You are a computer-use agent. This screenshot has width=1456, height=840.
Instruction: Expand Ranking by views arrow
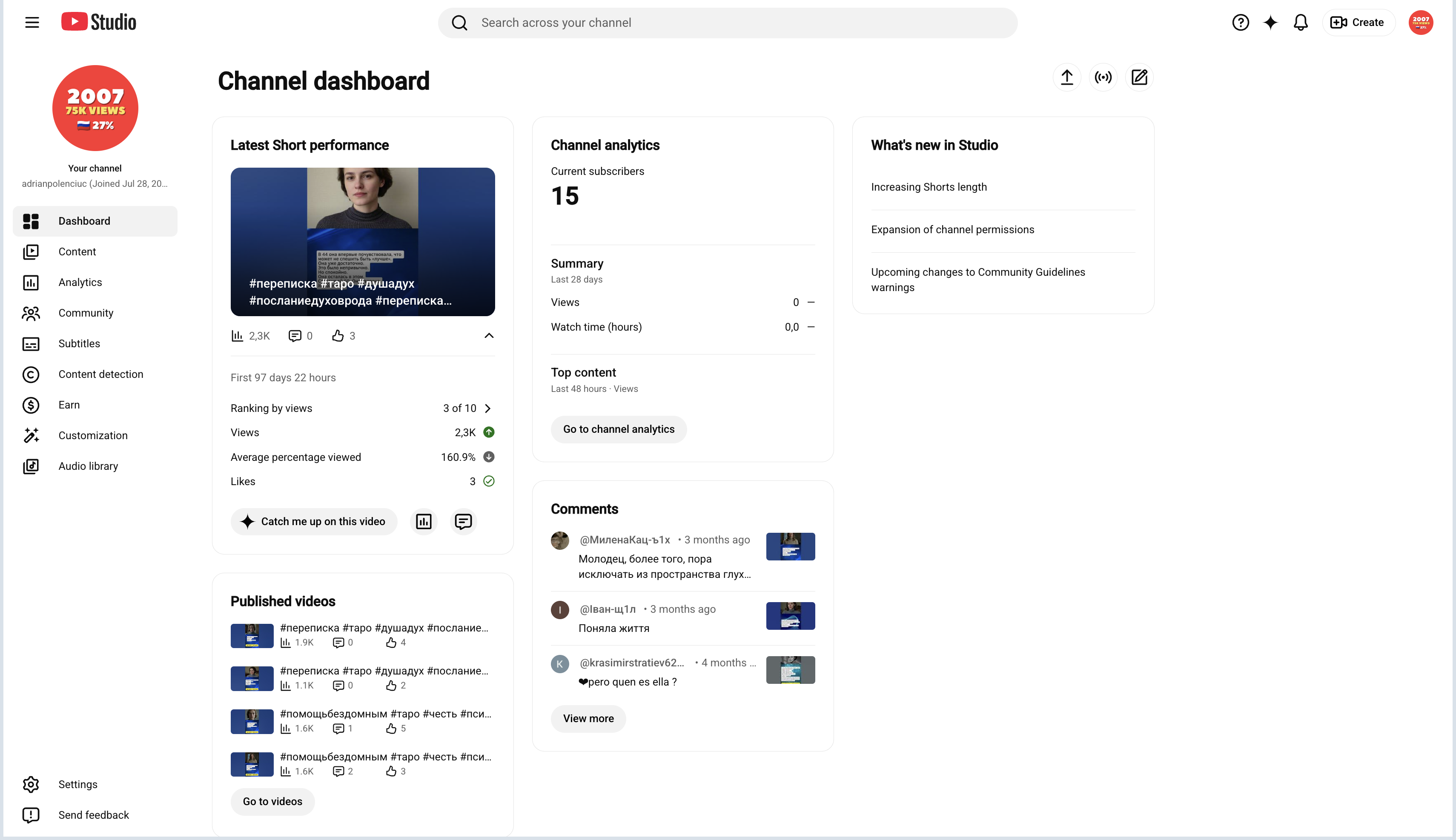(487, 408)
